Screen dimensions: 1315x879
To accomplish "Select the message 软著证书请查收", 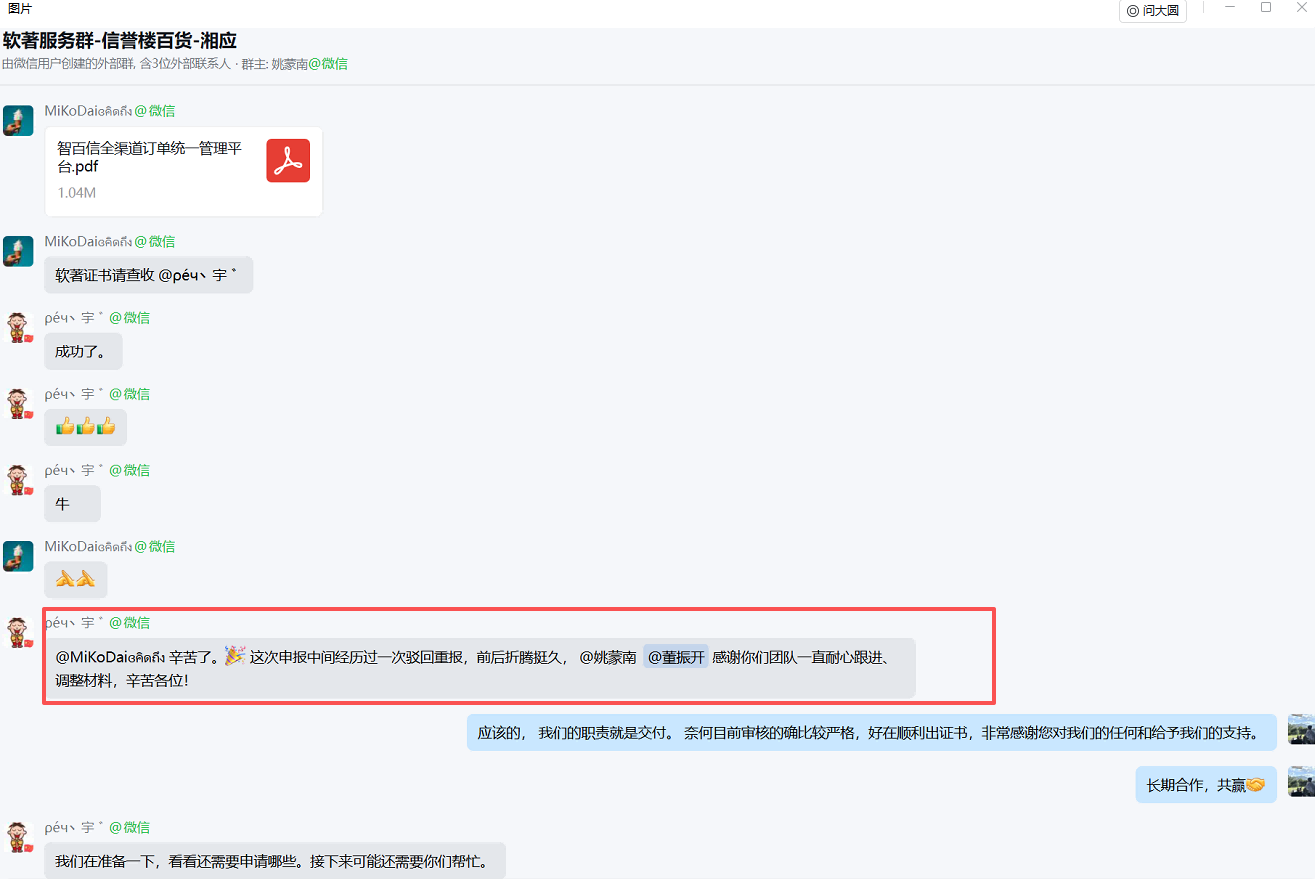I will (148, 275).
